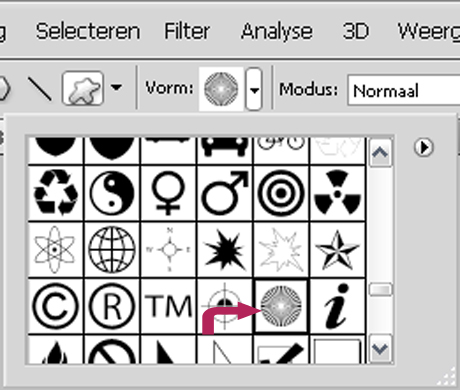460x390 pixels.
Task: Choose the flame shape
Action: [56, 350]
